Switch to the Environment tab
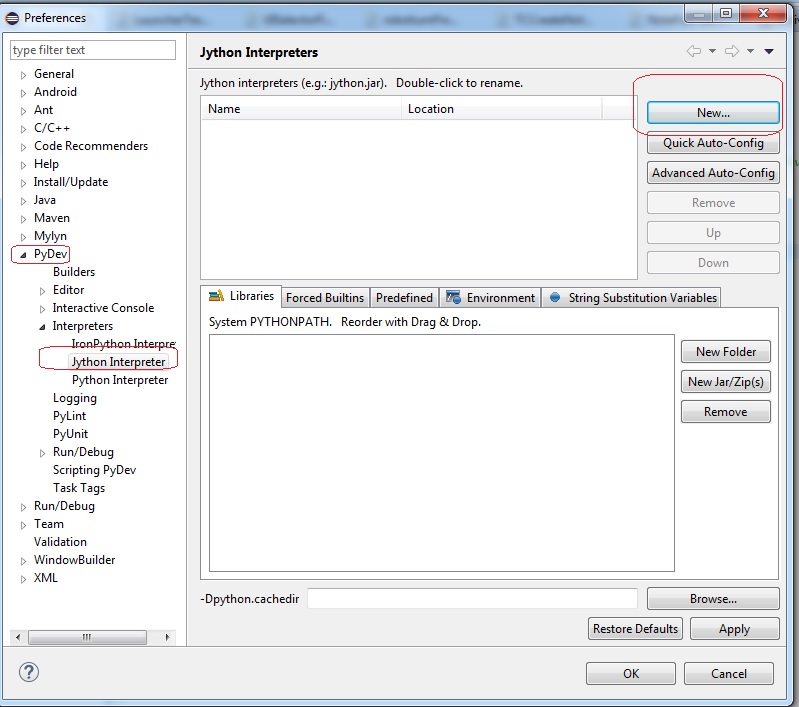This screenshot has height=707, width=799. (x=491, y=298)
